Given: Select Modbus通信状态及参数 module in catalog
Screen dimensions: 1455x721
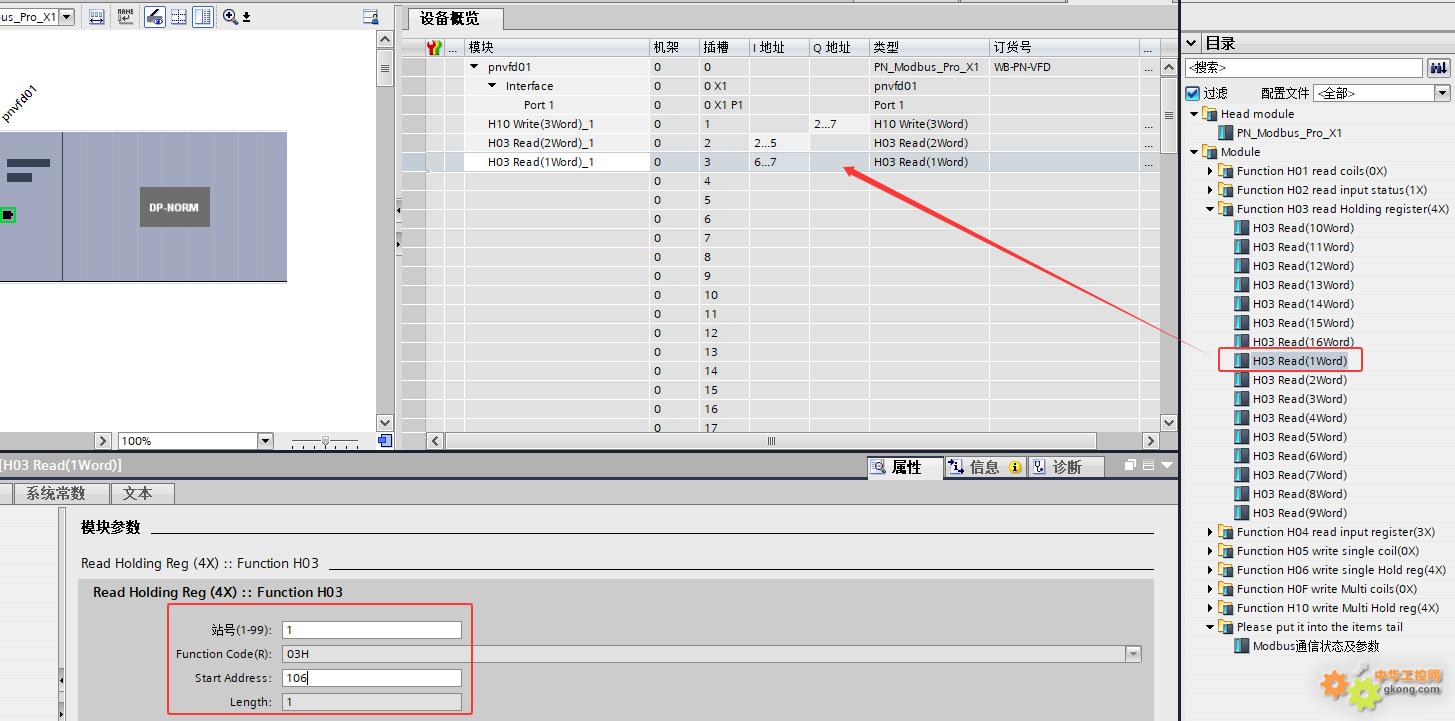Looking at the screenshot, I should (1315, 646).
